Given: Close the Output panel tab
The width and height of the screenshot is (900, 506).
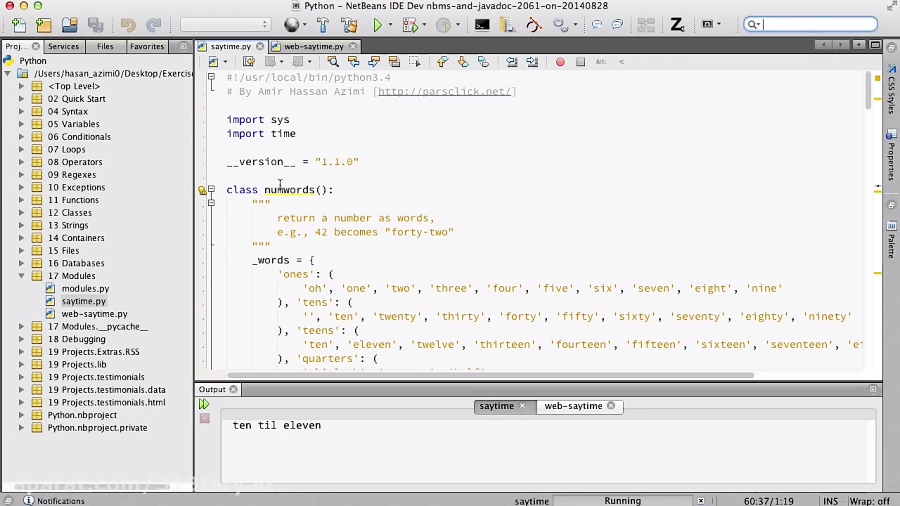Looking at the screenshot, I should point(234,390).
